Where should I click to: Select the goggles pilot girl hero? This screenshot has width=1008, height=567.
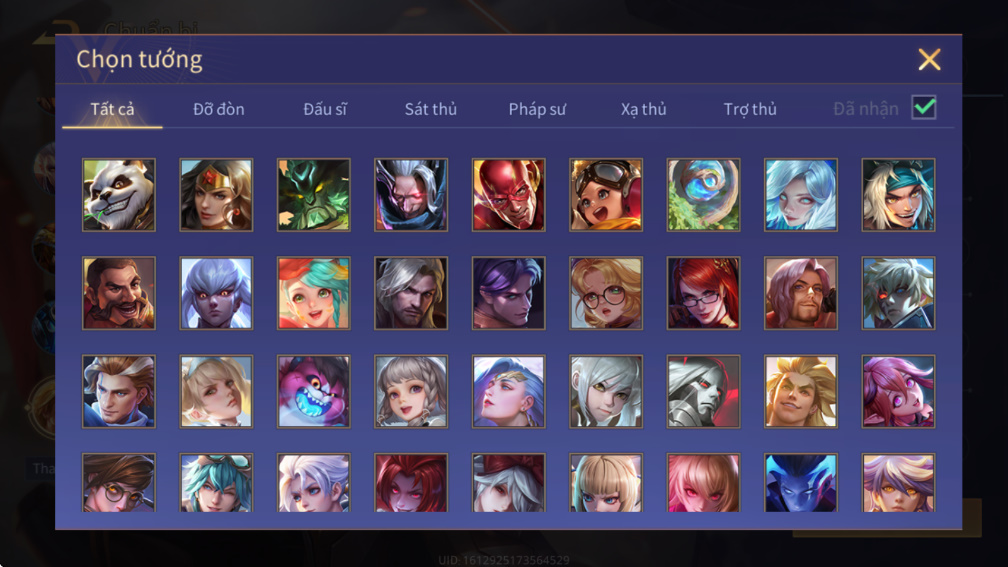pos(606,195)
